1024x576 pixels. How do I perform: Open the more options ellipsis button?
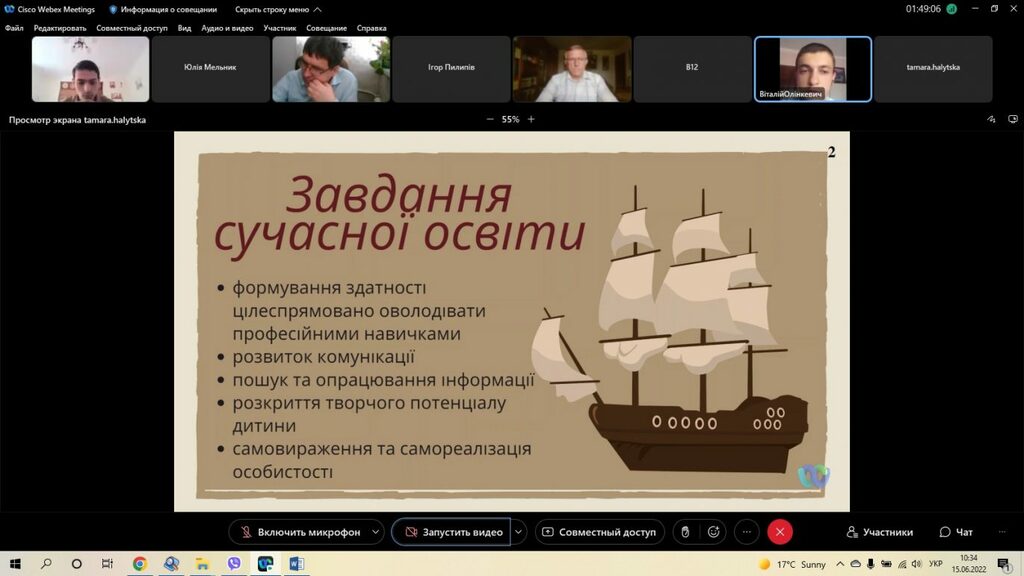(747, 532)
